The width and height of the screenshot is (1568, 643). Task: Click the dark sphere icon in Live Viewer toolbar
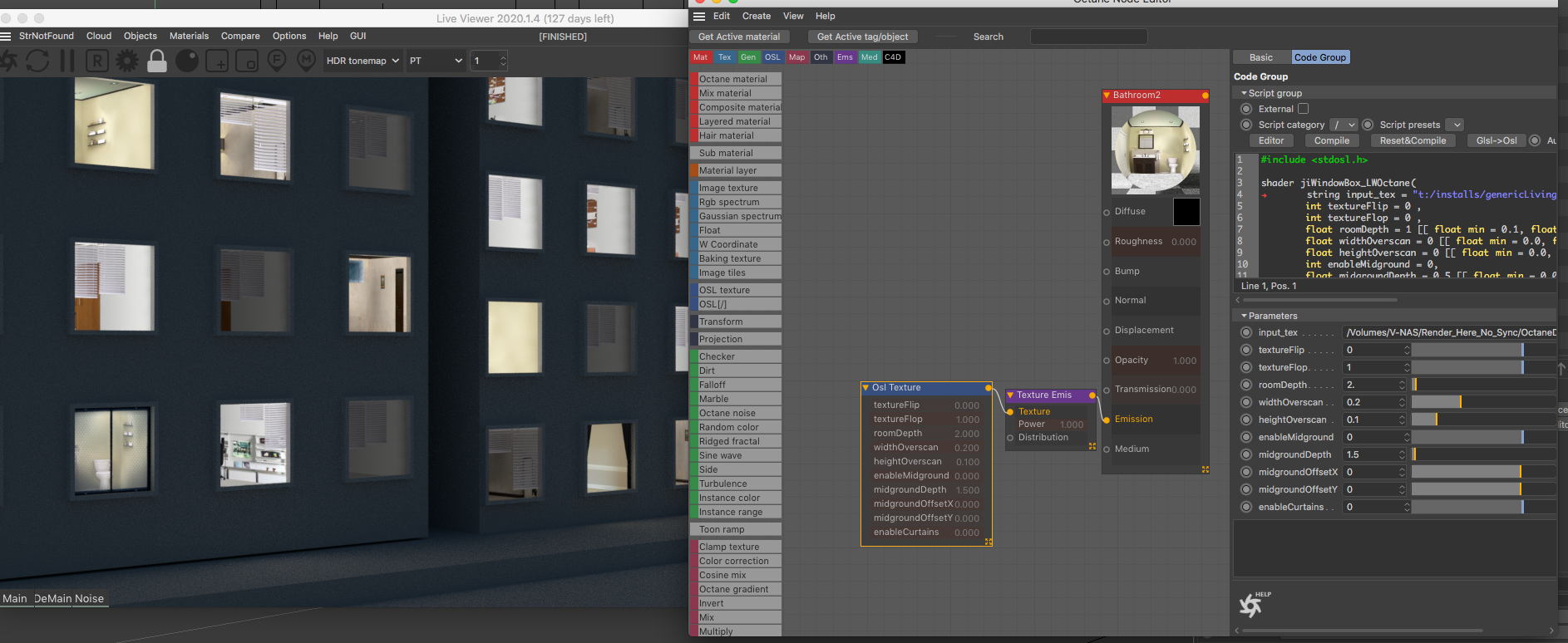[187, 61]
